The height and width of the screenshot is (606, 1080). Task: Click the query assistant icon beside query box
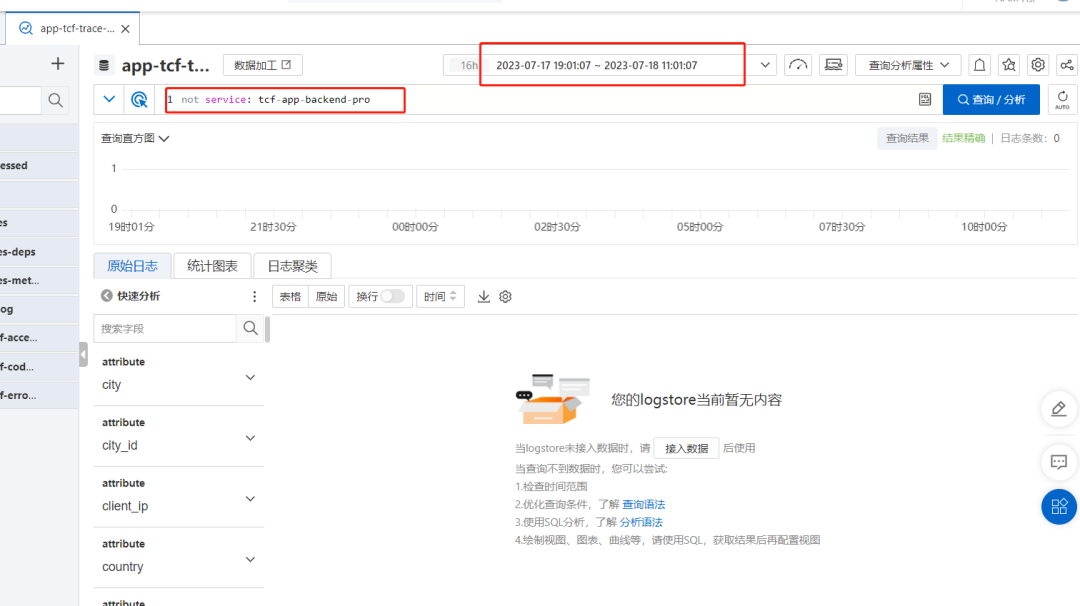tap(139, 100)
